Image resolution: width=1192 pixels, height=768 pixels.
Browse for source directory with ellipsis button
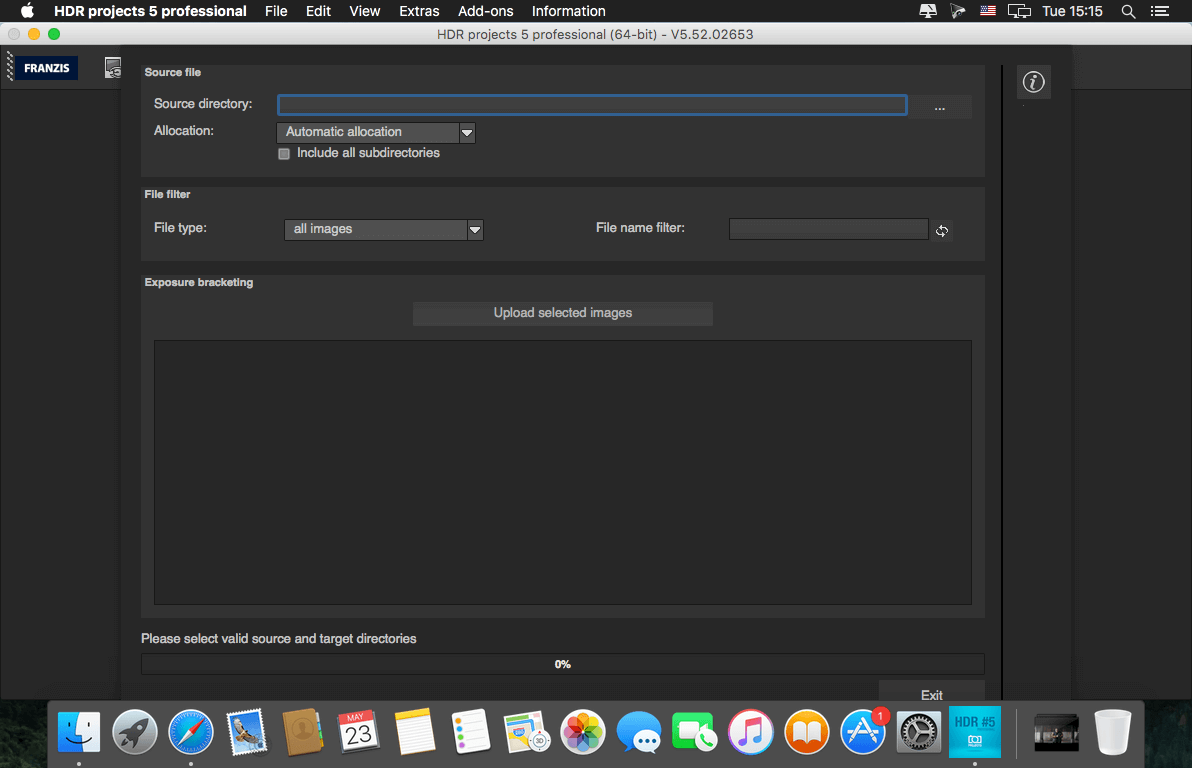pos(940,107)
